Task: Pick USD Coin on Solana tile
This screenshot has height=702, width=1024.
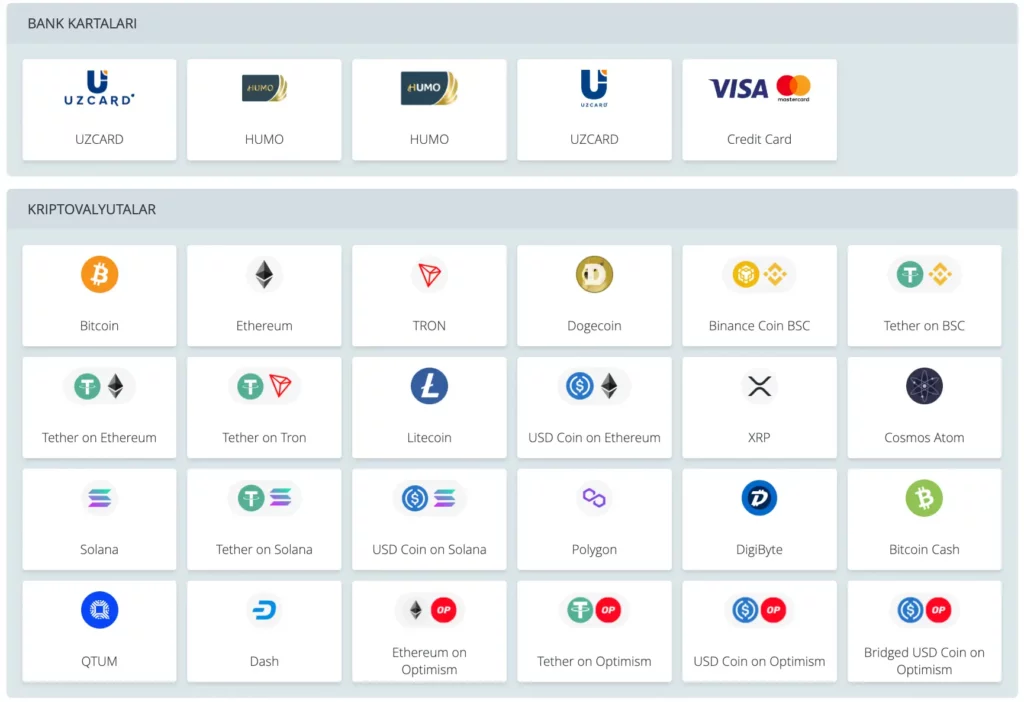Action: click(x=429, y=520)
